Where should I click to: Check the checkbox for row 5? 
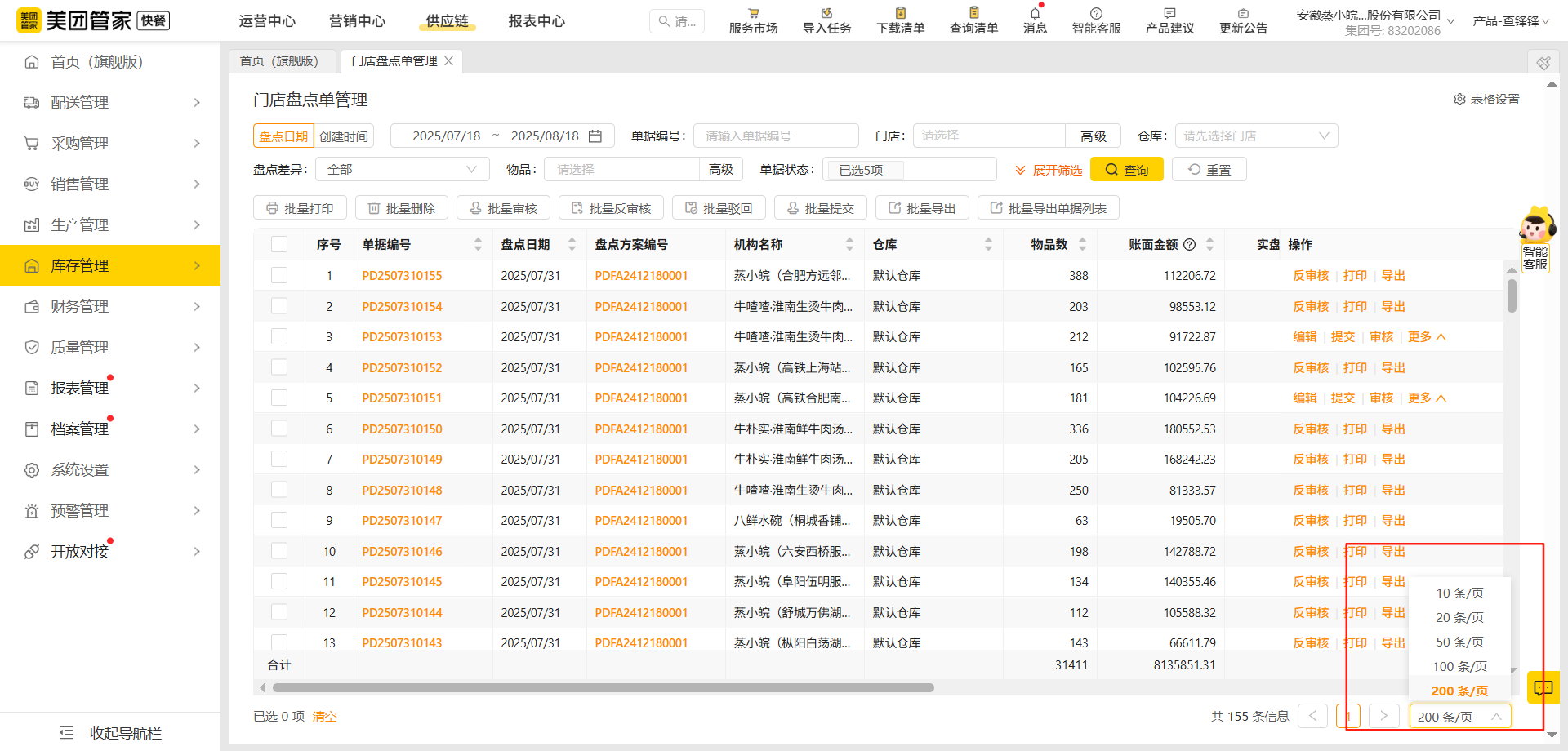coord(279,398)
